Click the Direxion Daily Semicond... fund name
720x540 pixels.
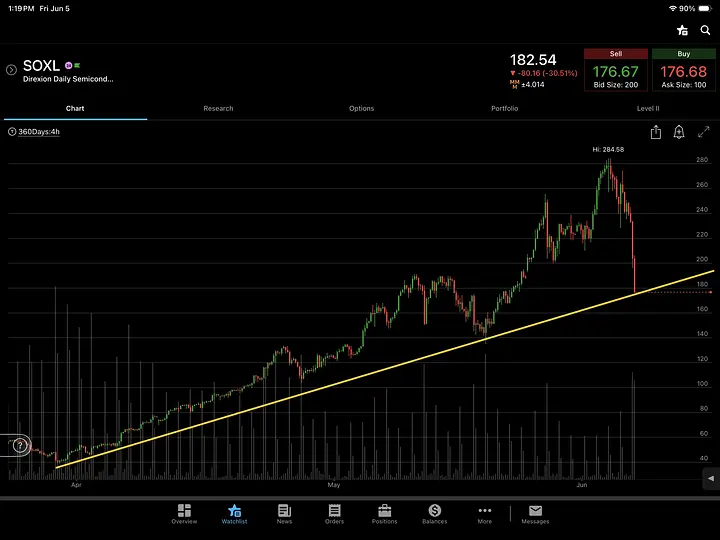click(x=68, y=79)
